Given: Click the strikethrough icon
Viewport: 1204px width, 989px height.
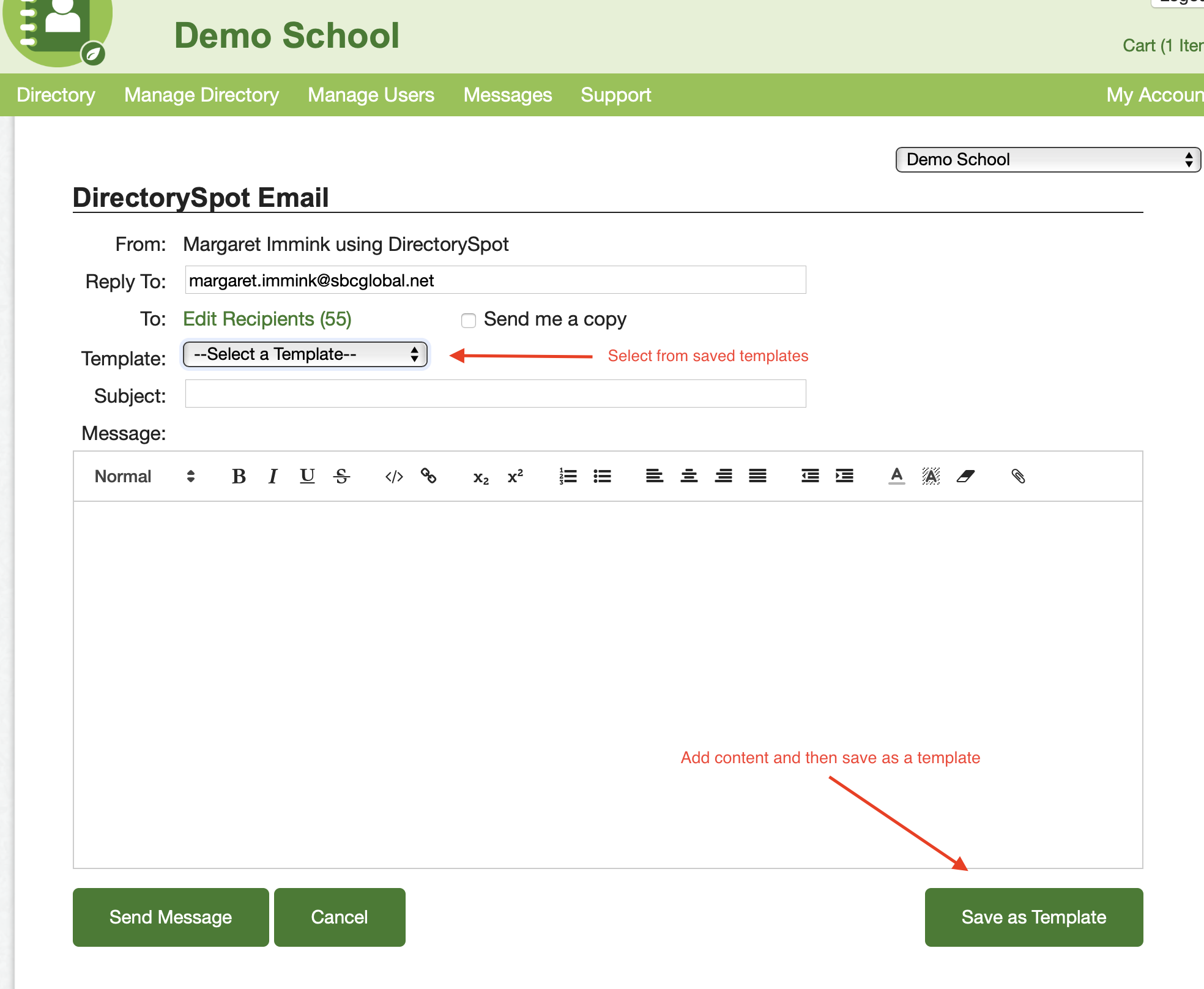Looking at the screenshot, I should pyautogui.click(x=342, y=476).
